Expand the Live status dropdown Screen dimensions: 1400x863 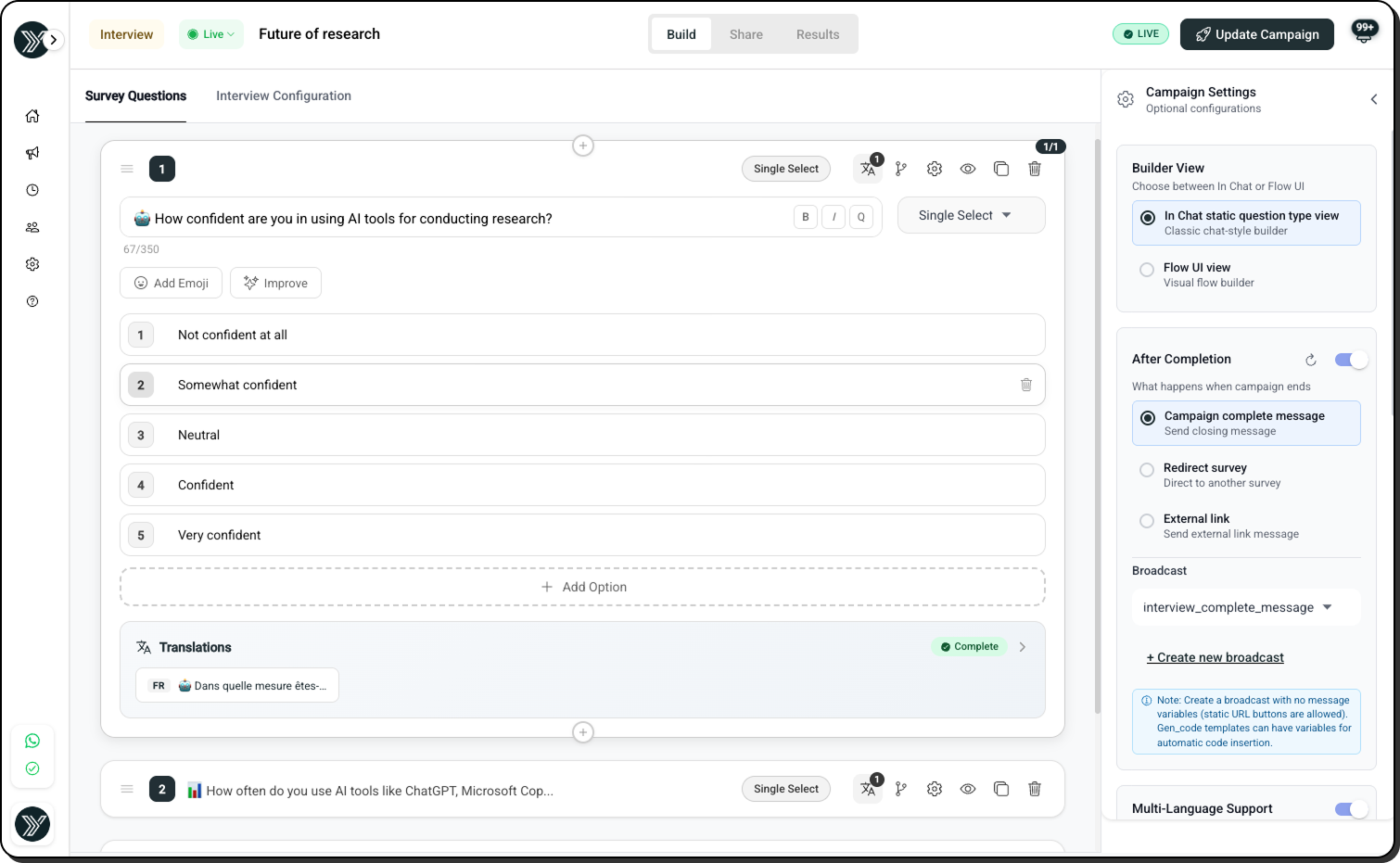pyautogui.click(x=211, y=34)
